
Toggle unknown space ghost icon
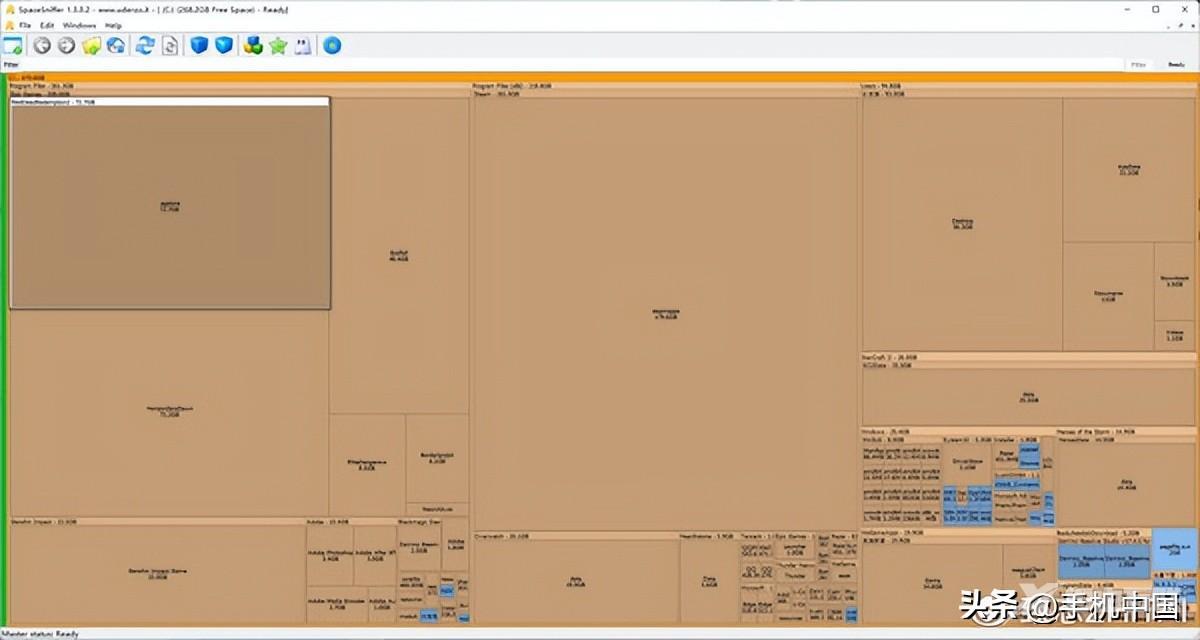[x=302, y=45]
